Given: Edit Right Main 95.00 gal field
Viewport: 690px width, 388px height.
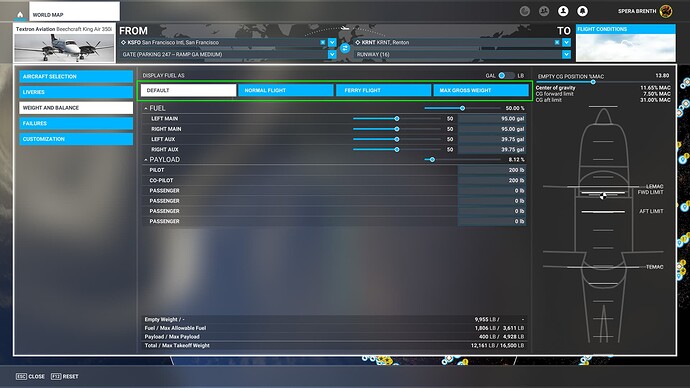Looking at the screenshot, I should tap(492, 129).
